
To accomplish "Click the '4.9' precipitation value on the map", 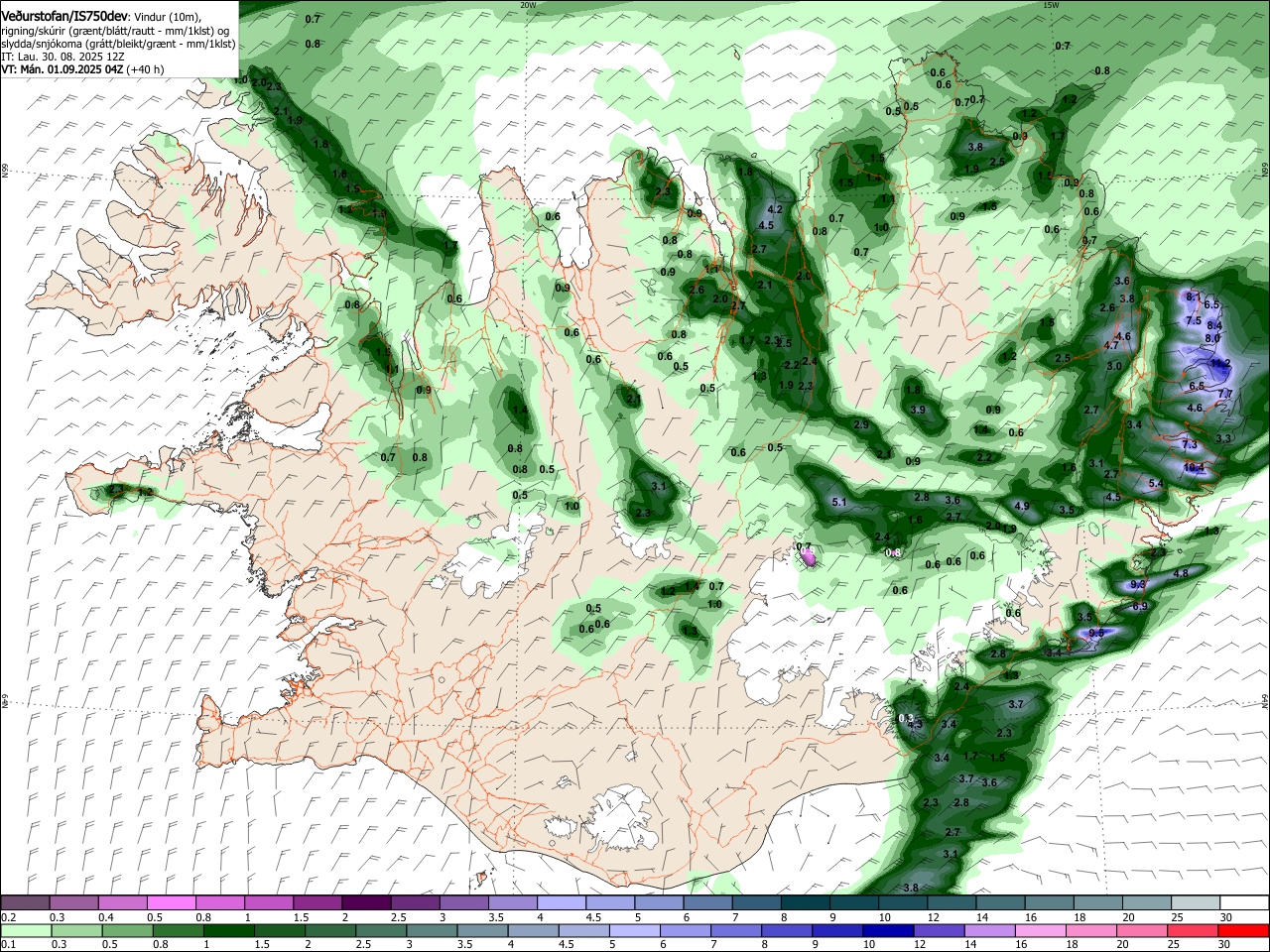I will 1022,507.
